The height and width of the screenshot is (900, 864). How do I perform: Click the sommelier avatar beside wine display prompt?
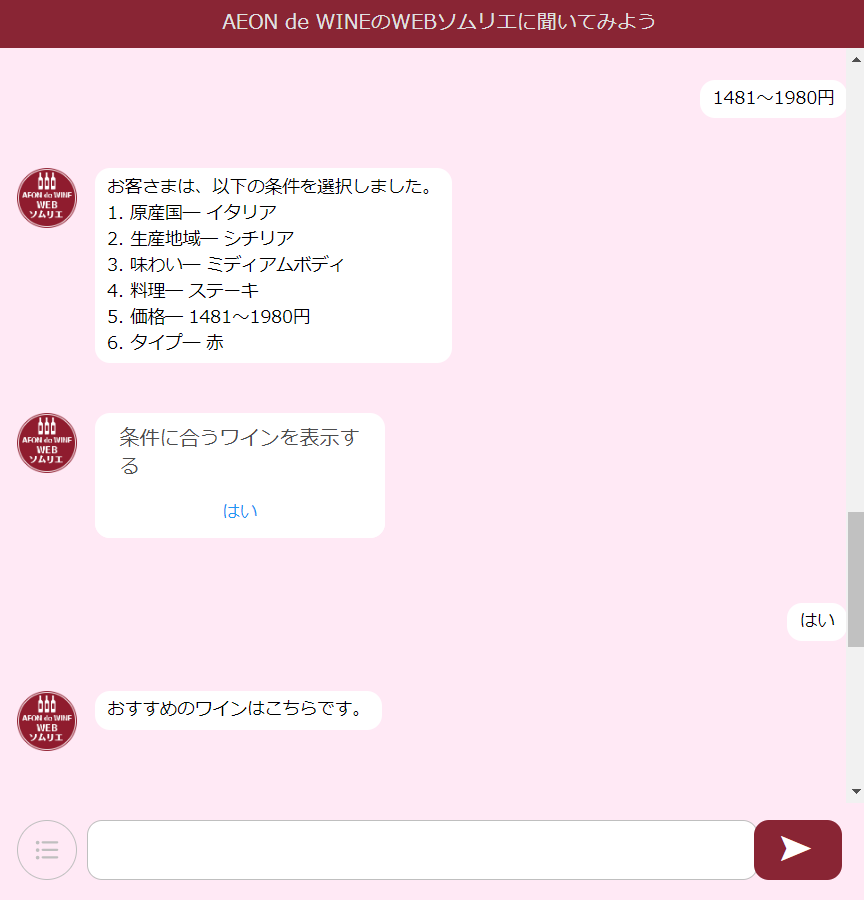47,443
